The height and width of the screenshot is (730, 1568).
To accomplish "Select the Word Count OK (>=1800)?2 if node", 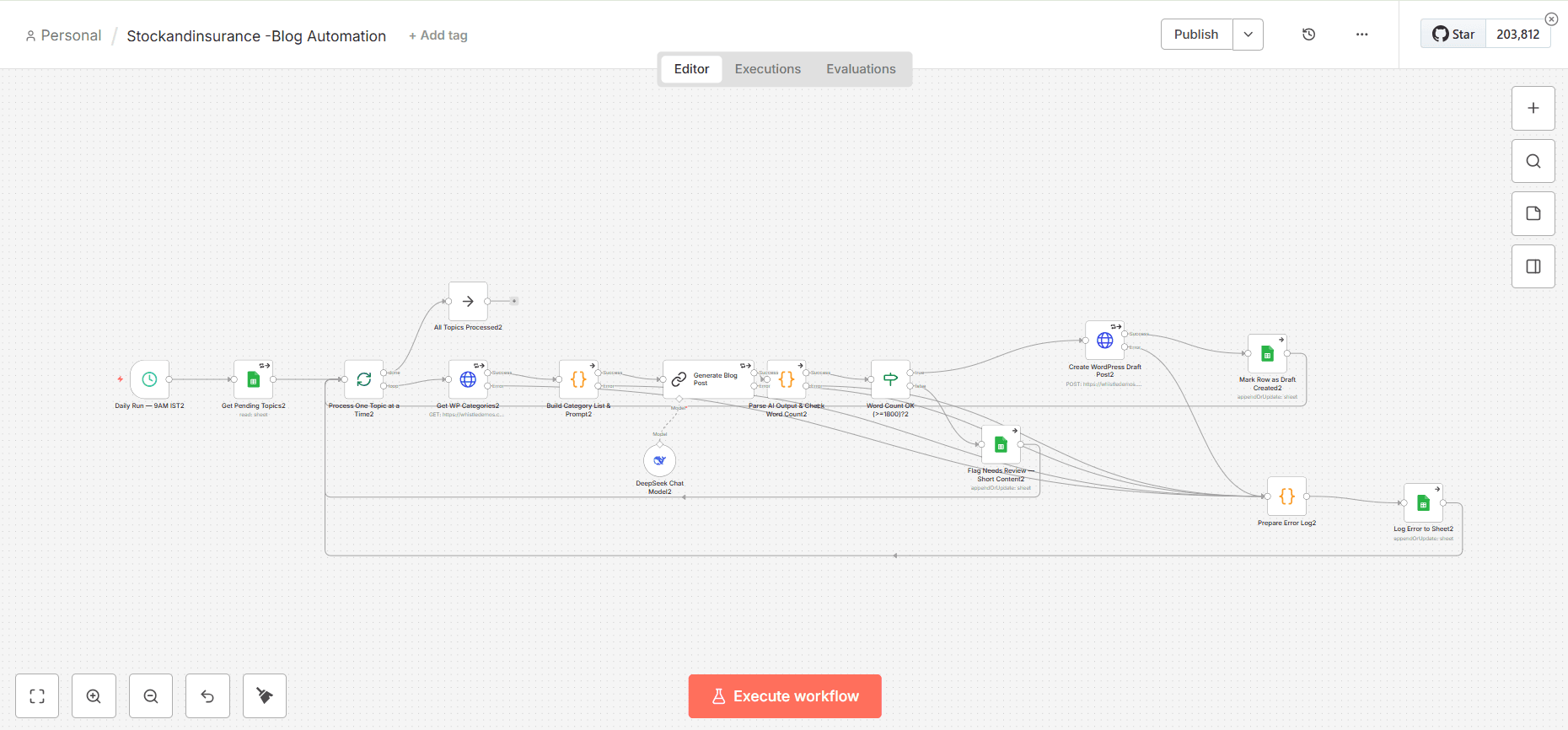I will (890, 379).
